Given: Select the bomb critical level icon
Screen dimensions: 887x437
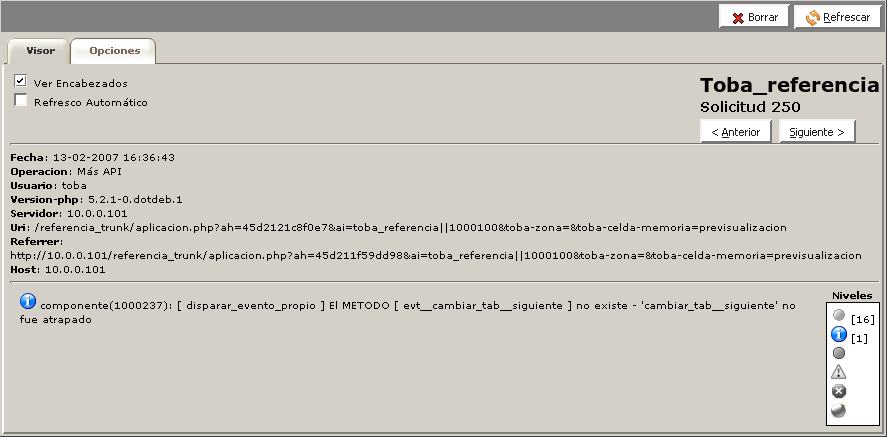Looking at the screenshot, I should (x=839, y=410).
